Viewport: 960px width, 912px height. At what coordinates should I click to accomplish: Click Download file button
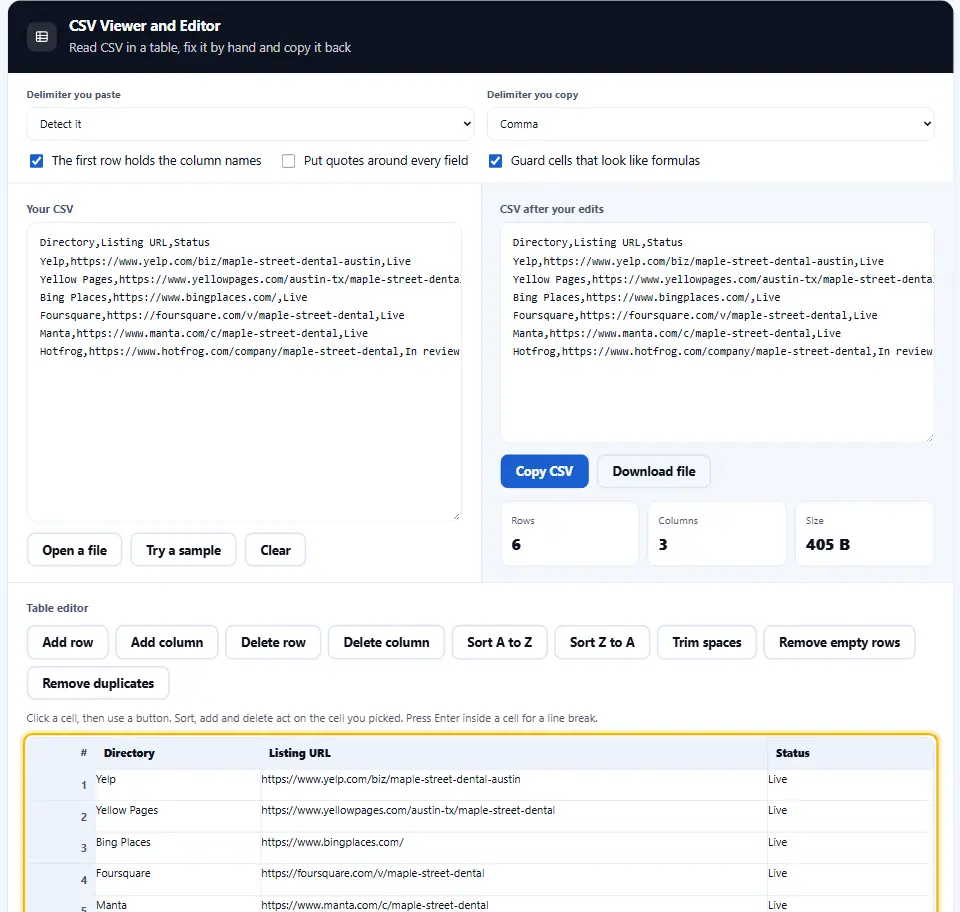(x=654, y=471)
